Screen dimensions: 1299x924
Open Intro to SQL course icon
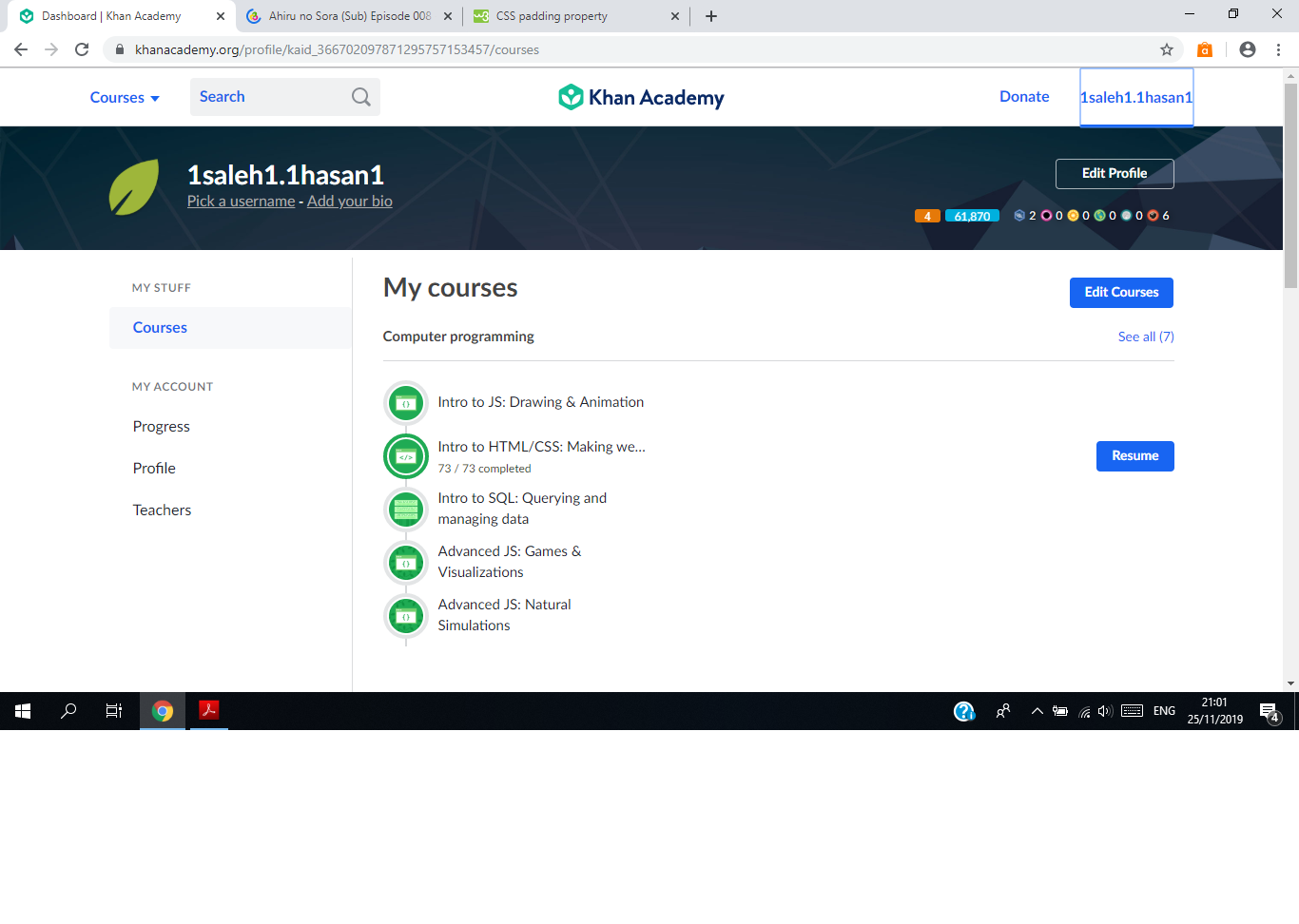[406, 510]
